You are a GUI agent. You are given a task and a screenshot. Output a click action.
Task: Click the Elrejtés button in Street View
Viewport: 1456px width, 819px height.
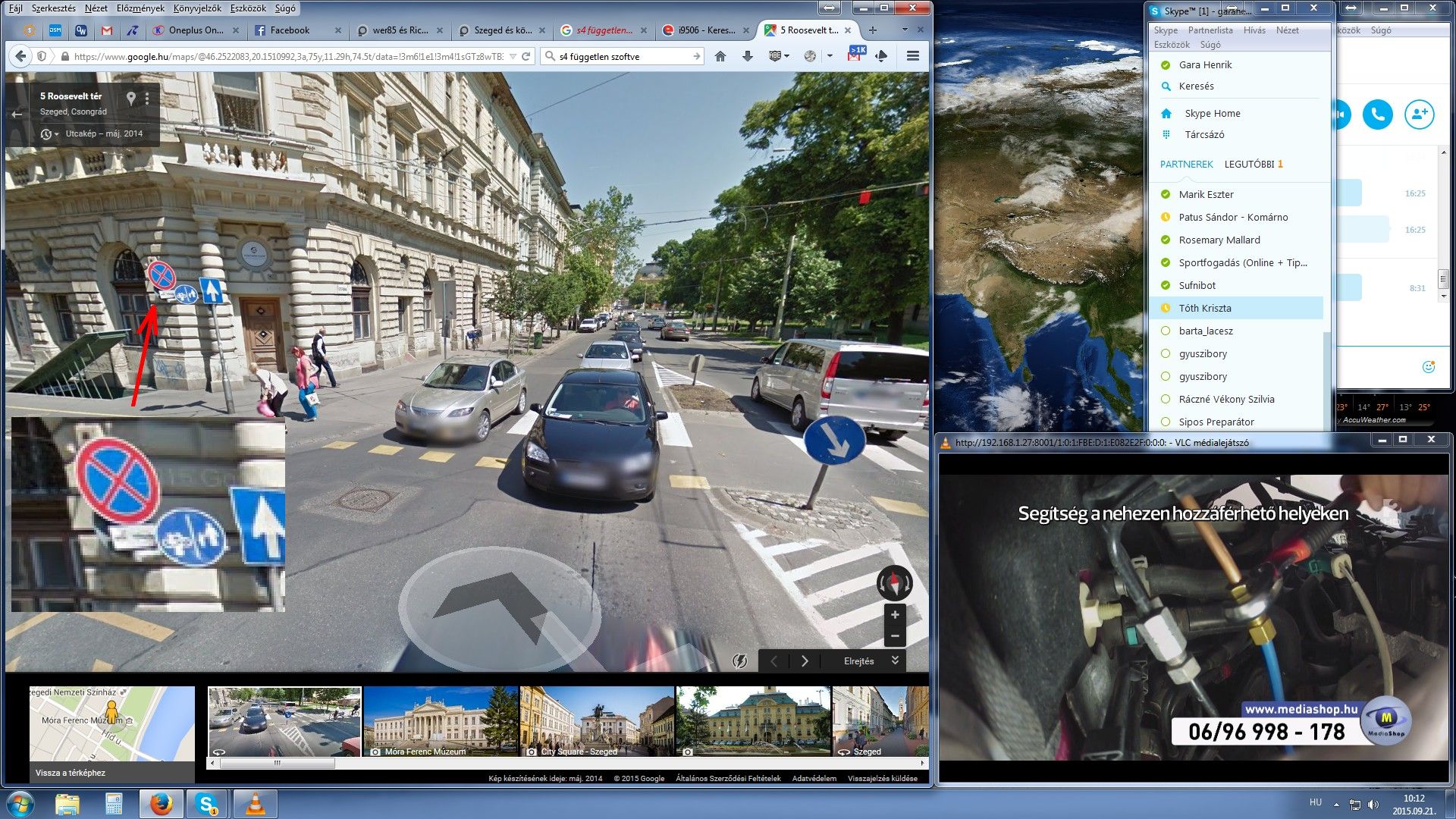tap(858, 661)
